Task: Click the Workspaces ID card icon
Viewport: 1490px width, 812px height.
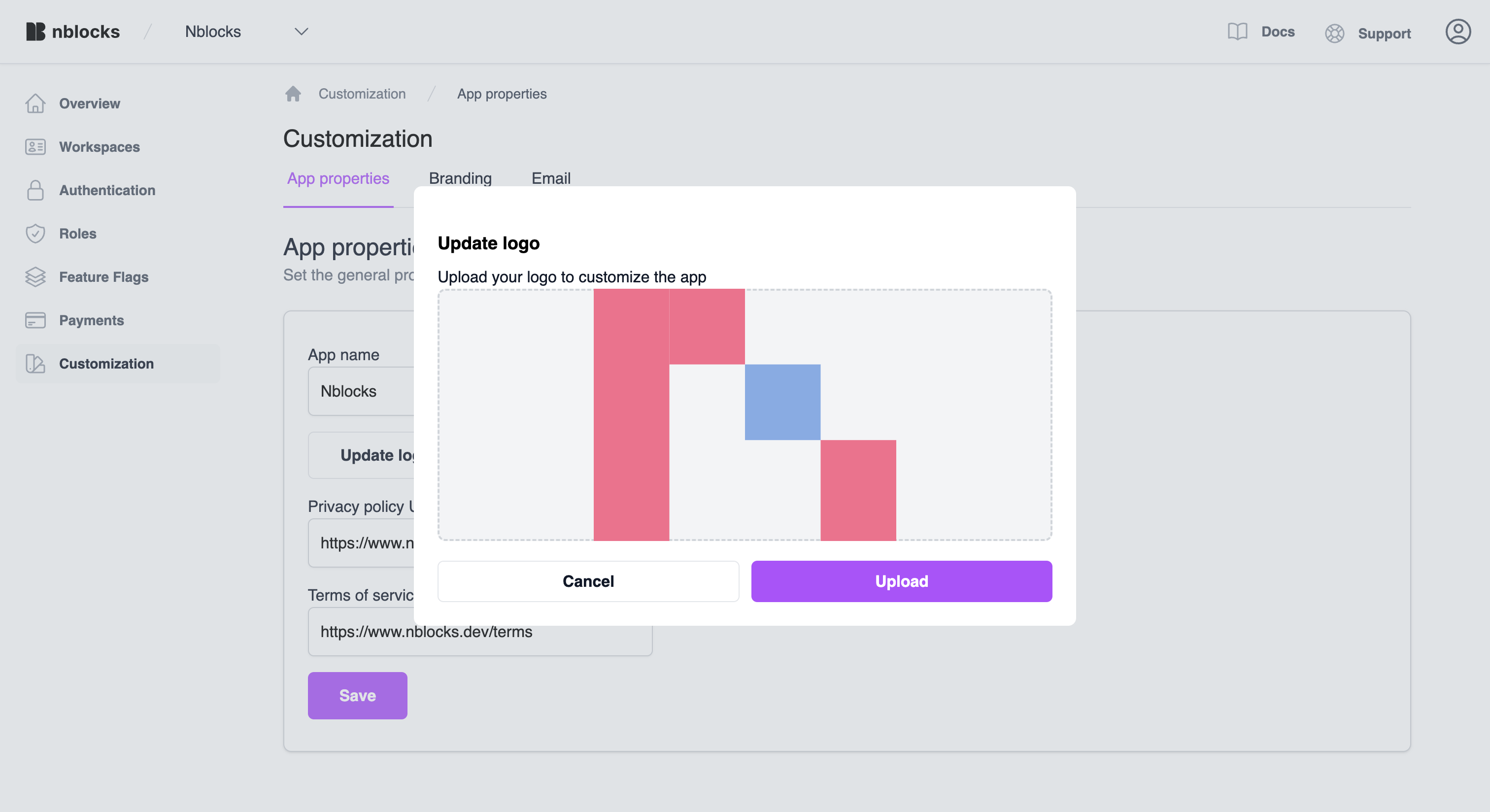Action: (x=35, y=147)
